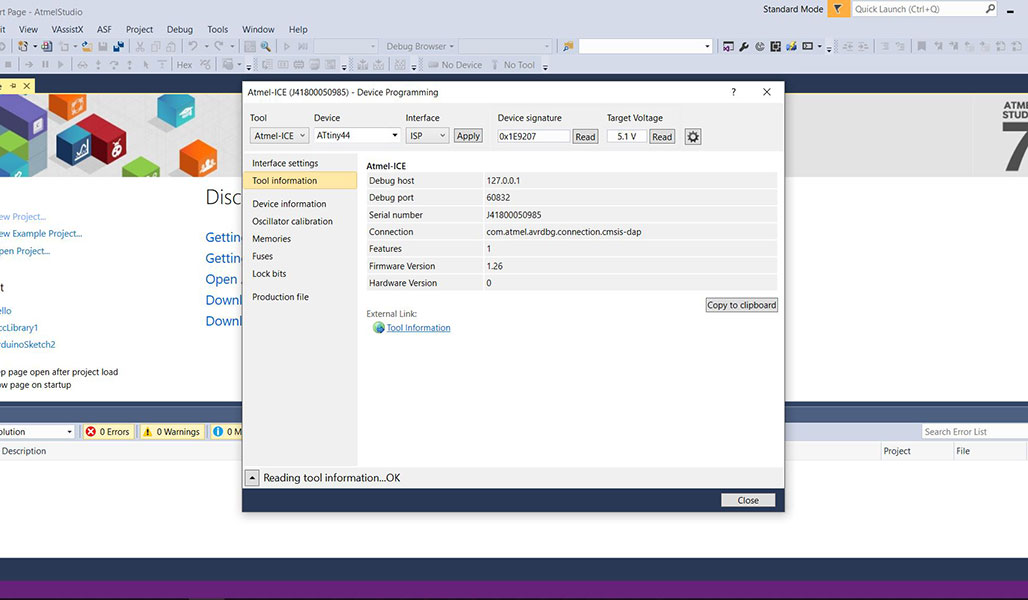
Task: Click the Close button in dialog
Action: (x=748, y=500)
